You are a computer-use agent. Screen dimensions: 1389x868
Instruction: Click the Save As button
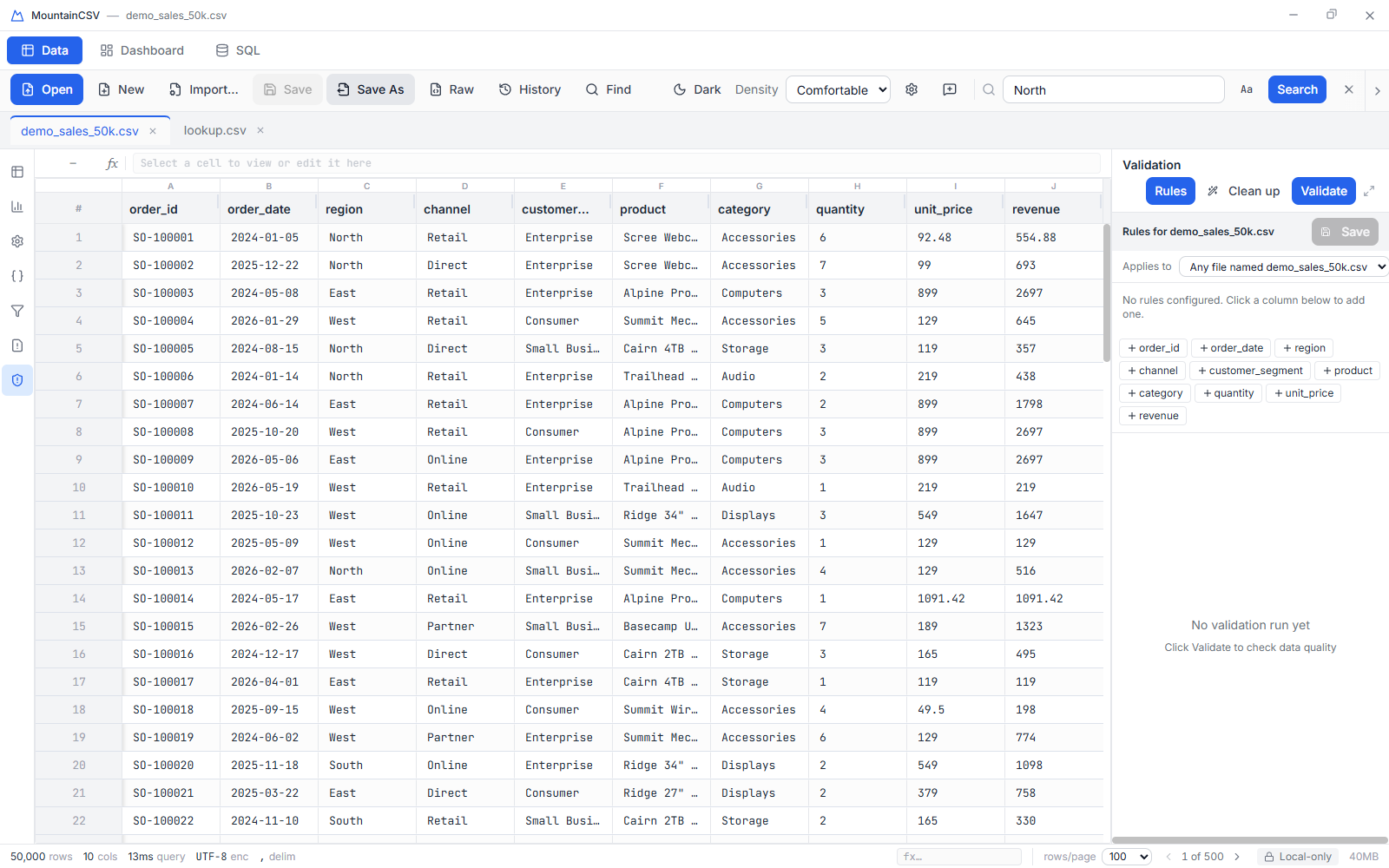(x=371, y=89)
